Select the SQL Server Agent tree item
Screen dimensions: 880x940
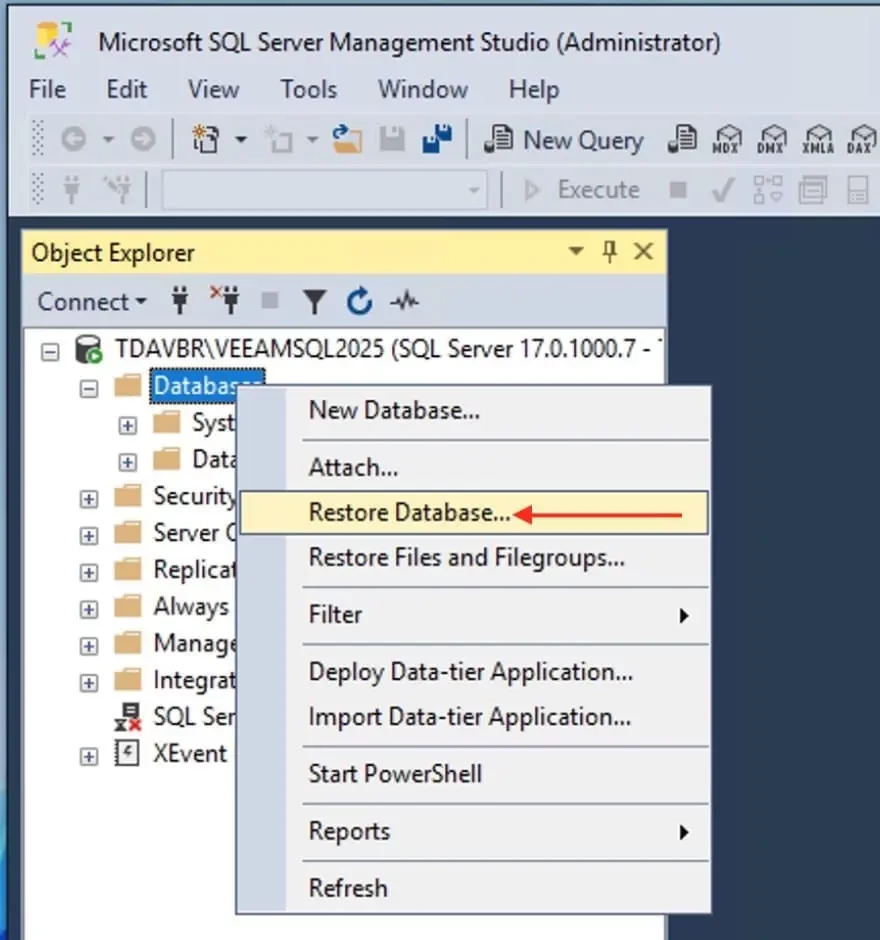coord(194,716)
